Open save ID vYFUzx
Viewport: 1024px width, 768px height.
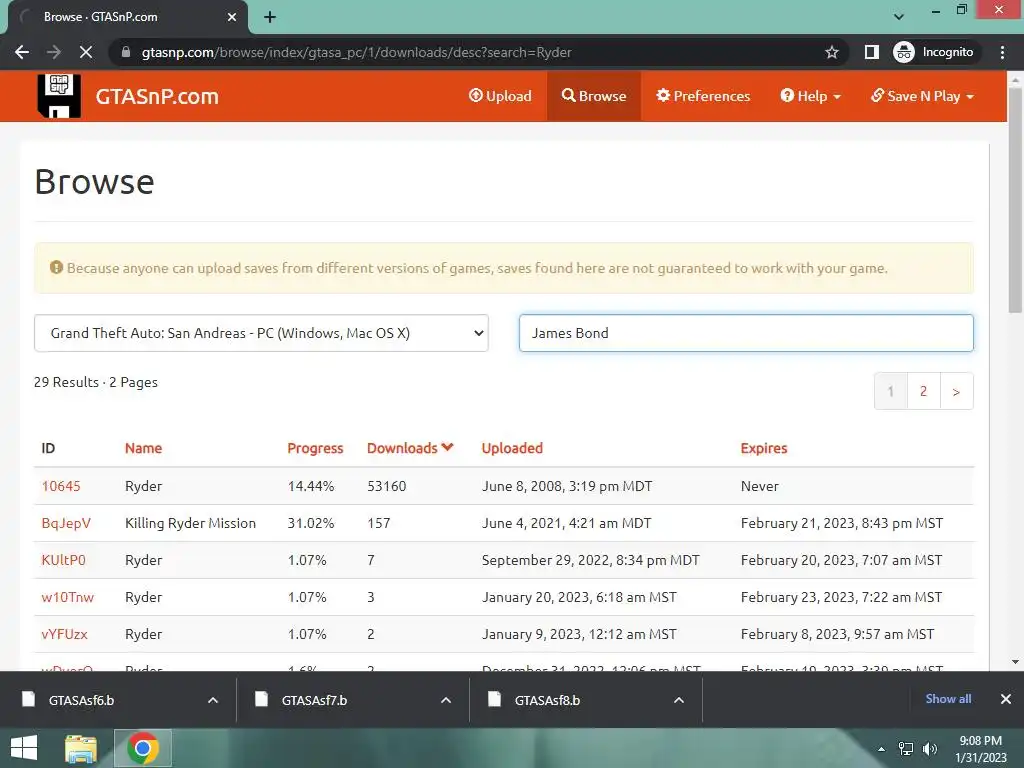(x=64, y=634)
